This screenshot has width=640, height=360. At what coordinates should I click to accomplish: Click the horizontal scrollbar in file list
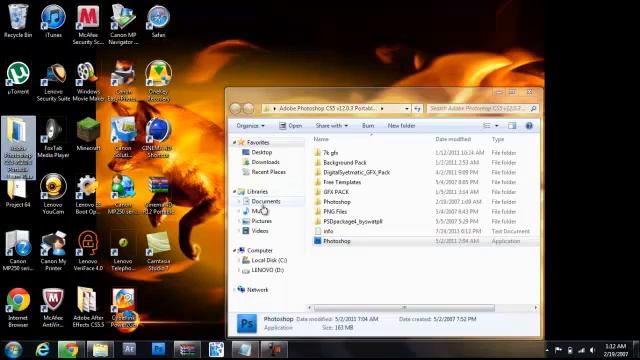click(x=404, y=308)
